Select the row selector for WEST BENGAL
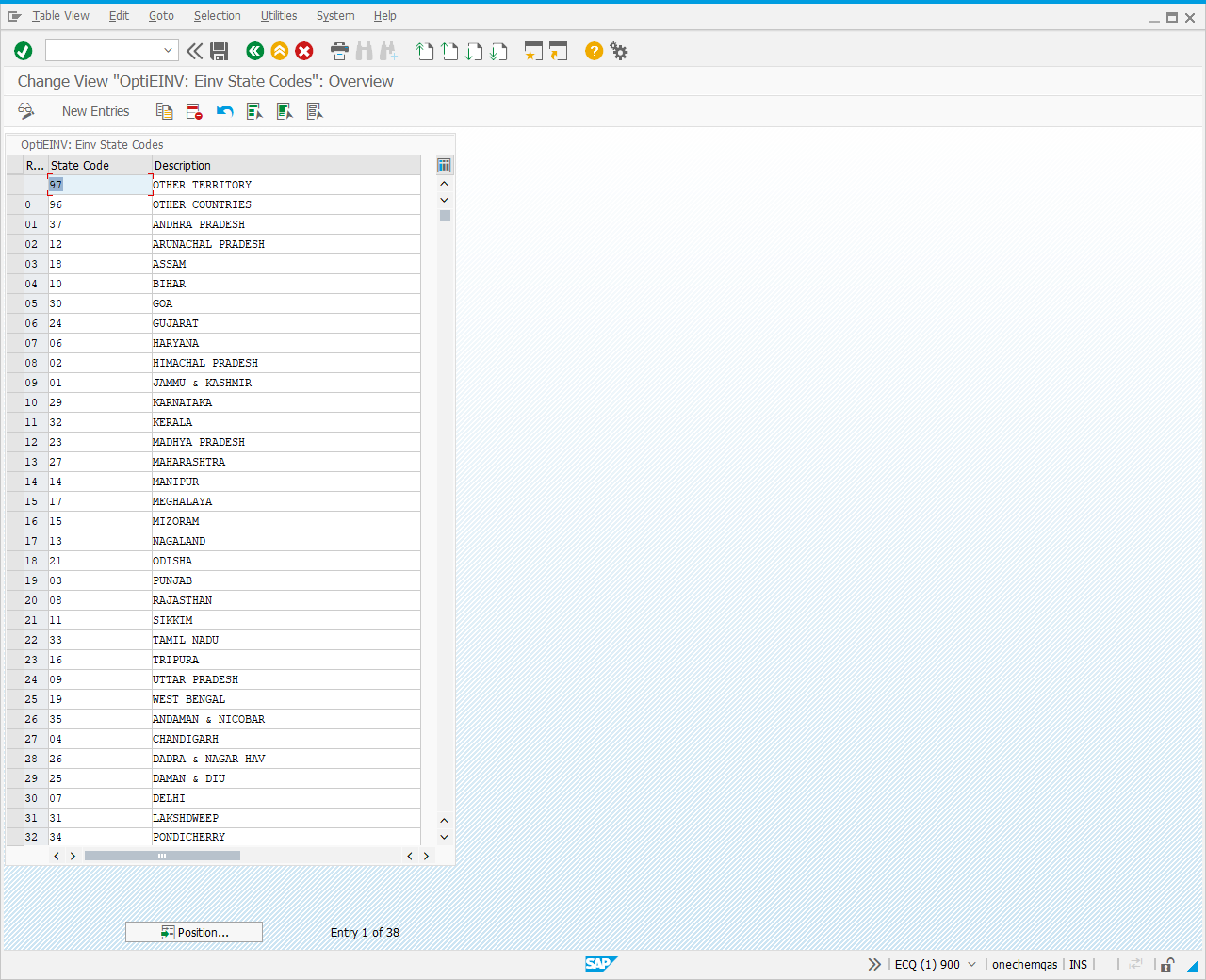The width and height of the screenshot is (1206, 980). [x=15, y=699]
